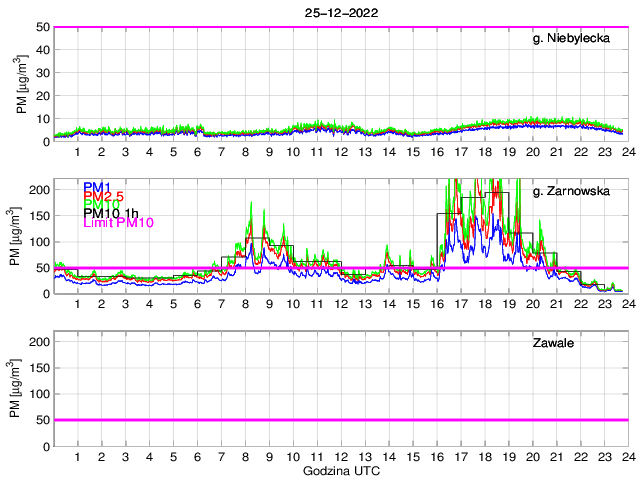The image size is (640, 480).
Task: Click hour 24 tick under the Niebylecka plot
Action: (628, 152)
